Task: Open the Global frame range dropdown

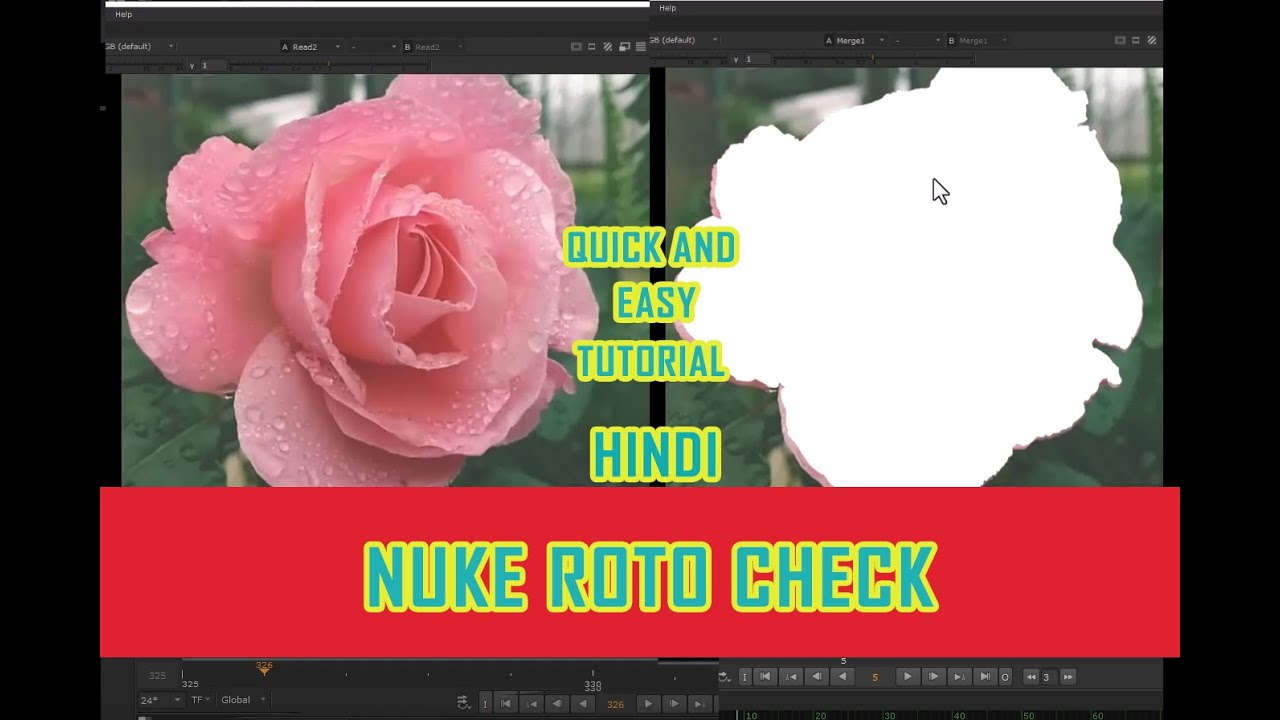Action: (243, 700)
